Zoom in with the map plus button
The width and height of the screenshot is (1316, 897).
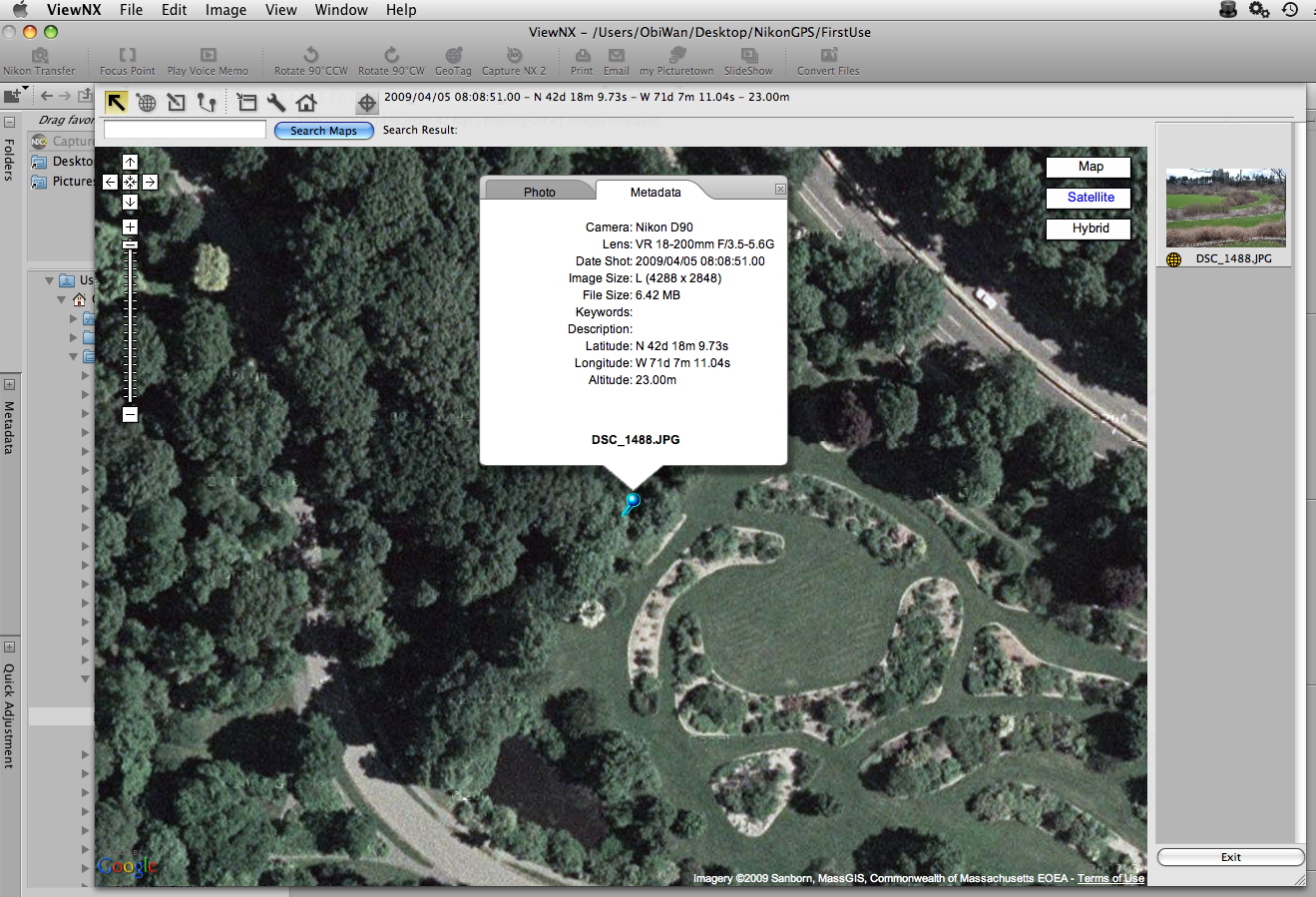point(130,226)
